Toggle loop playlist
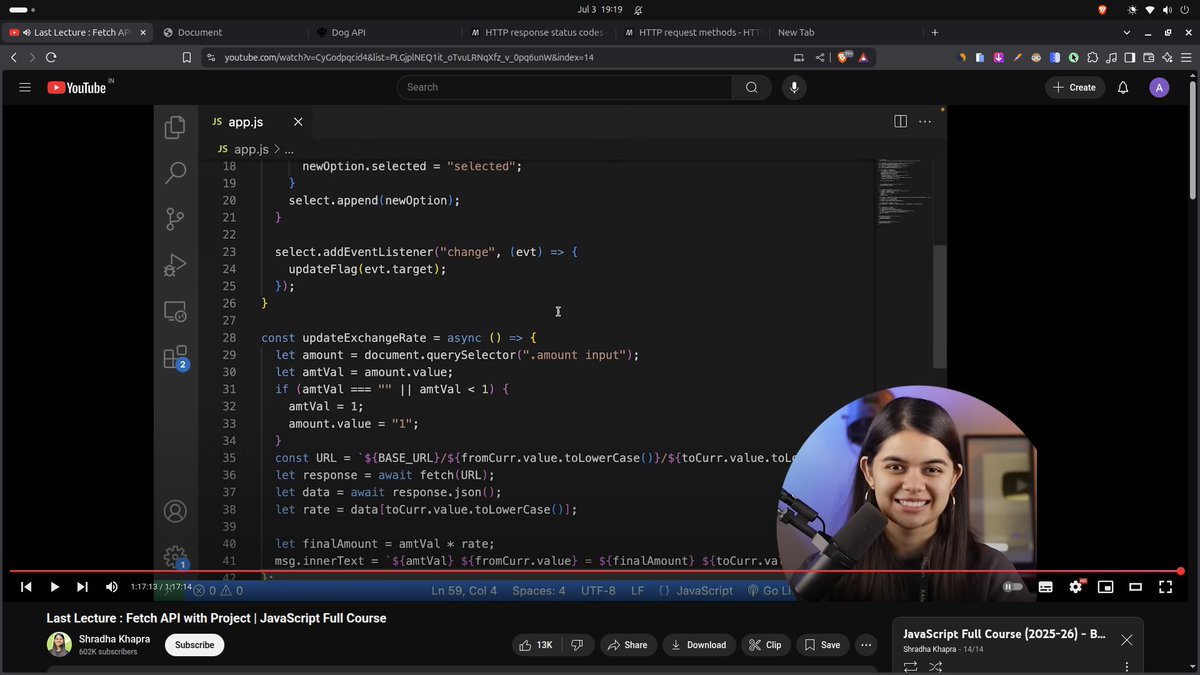This screenshot has width=1200, height=675. 910,666
